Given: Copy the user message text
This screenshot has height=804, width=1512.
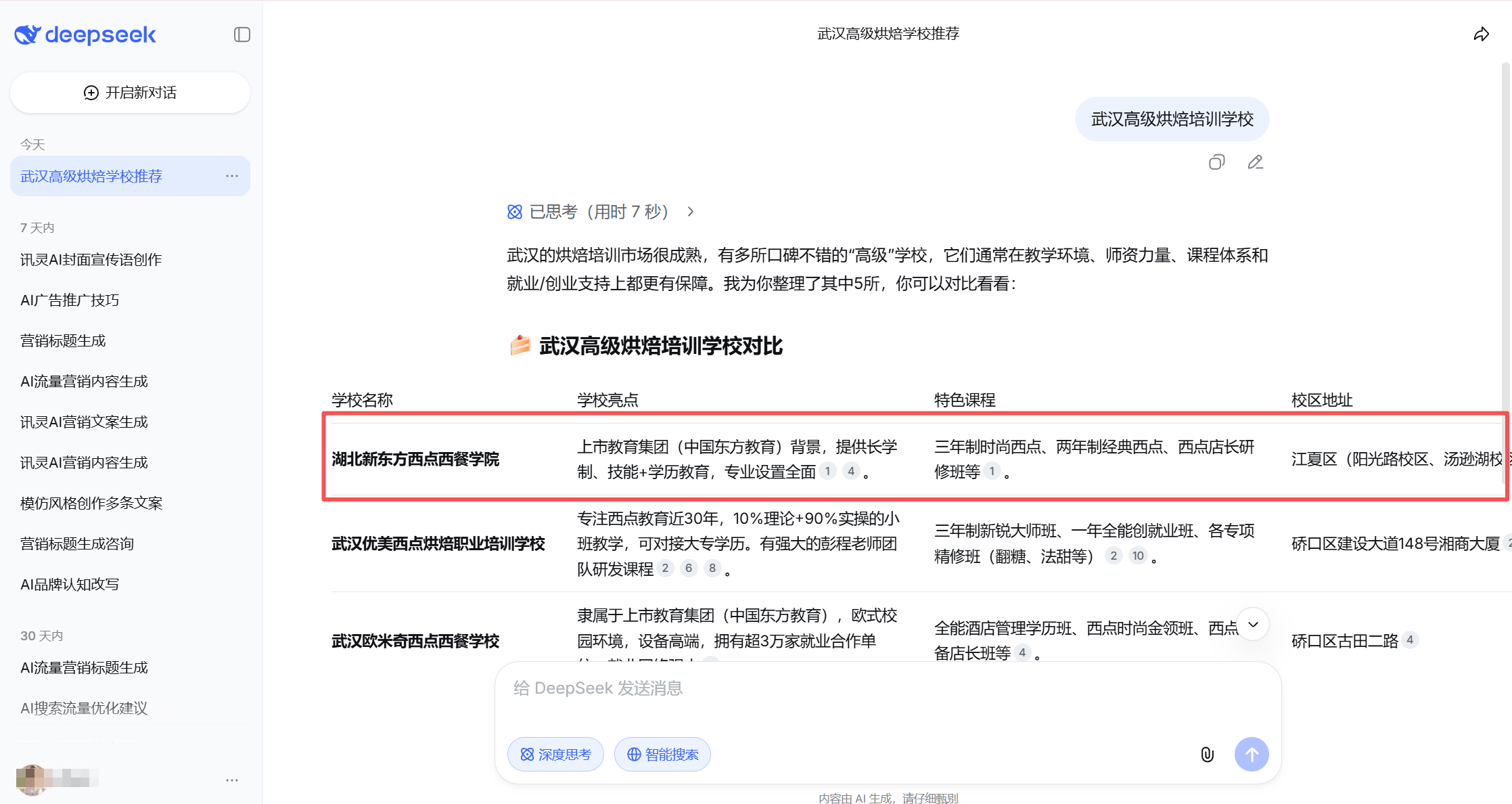Looking at the screenshot, I should (x=1216, y=162).
